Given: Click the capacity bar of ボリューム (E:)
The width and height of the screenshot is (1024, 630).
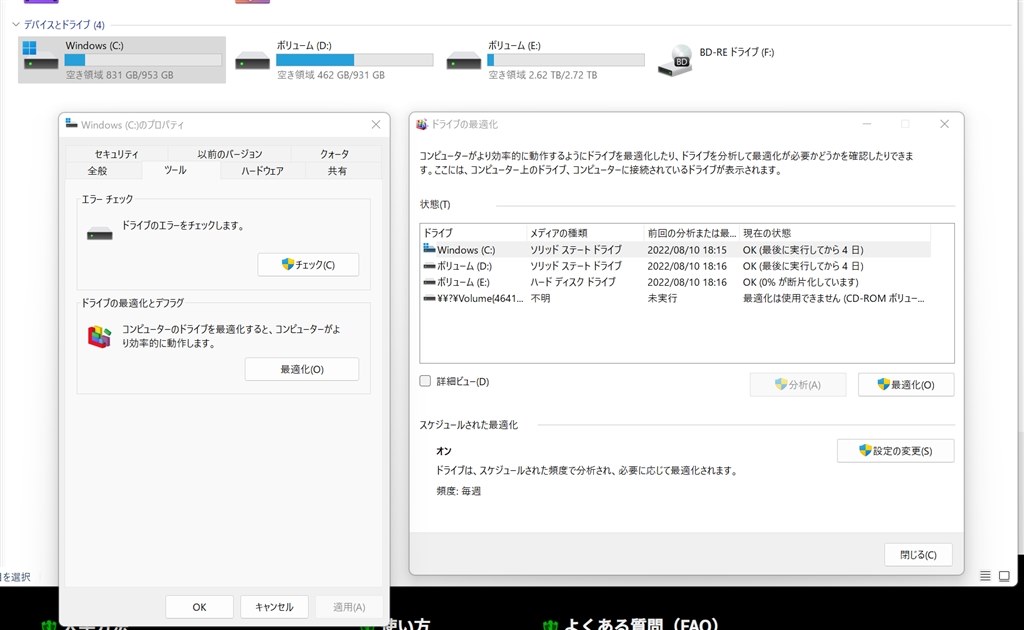Looking at the screenshot, I should pyautogui.click(x=566, y=57).
